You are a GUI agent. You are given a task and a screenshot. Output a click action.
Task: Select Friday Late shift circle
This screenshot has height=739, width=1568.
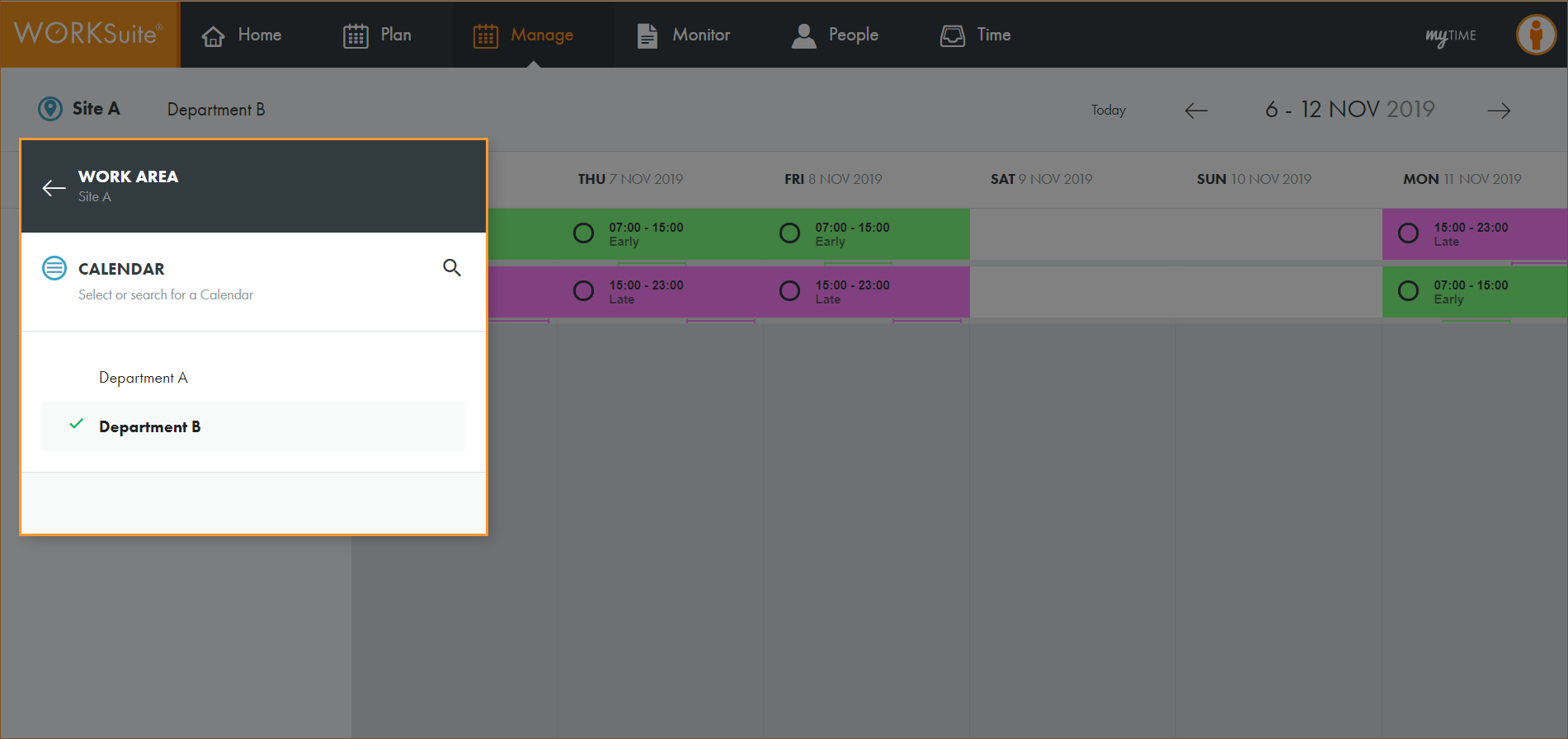pos(789,291)
